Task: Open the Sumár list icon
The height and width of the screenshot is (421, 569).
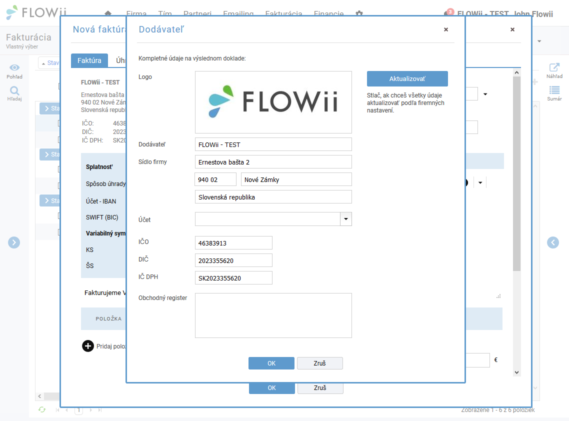Action: (554, 90)
